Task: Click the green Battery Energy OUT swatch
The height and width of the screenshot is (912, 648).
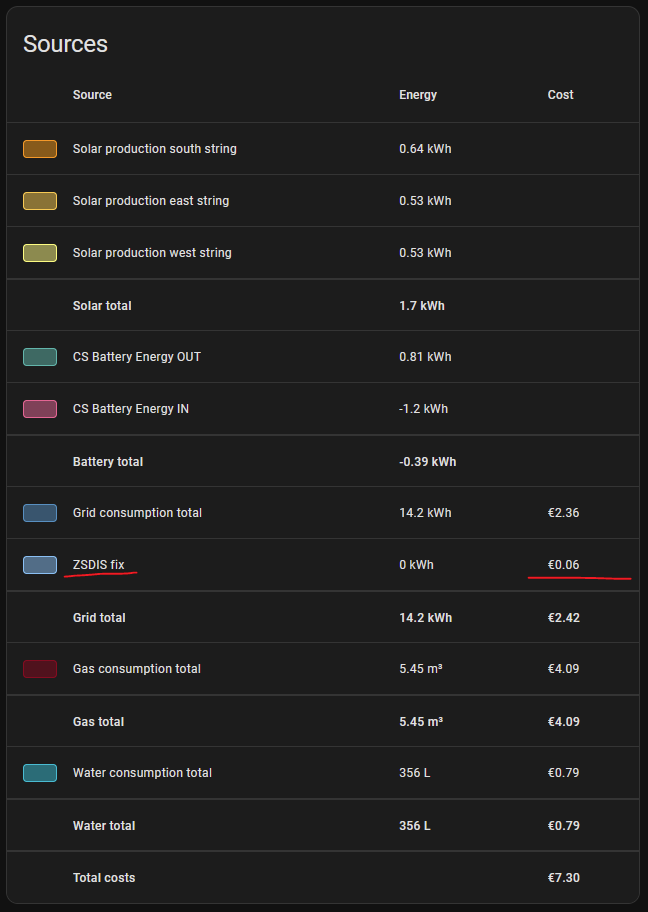Action: click(40, 357)
